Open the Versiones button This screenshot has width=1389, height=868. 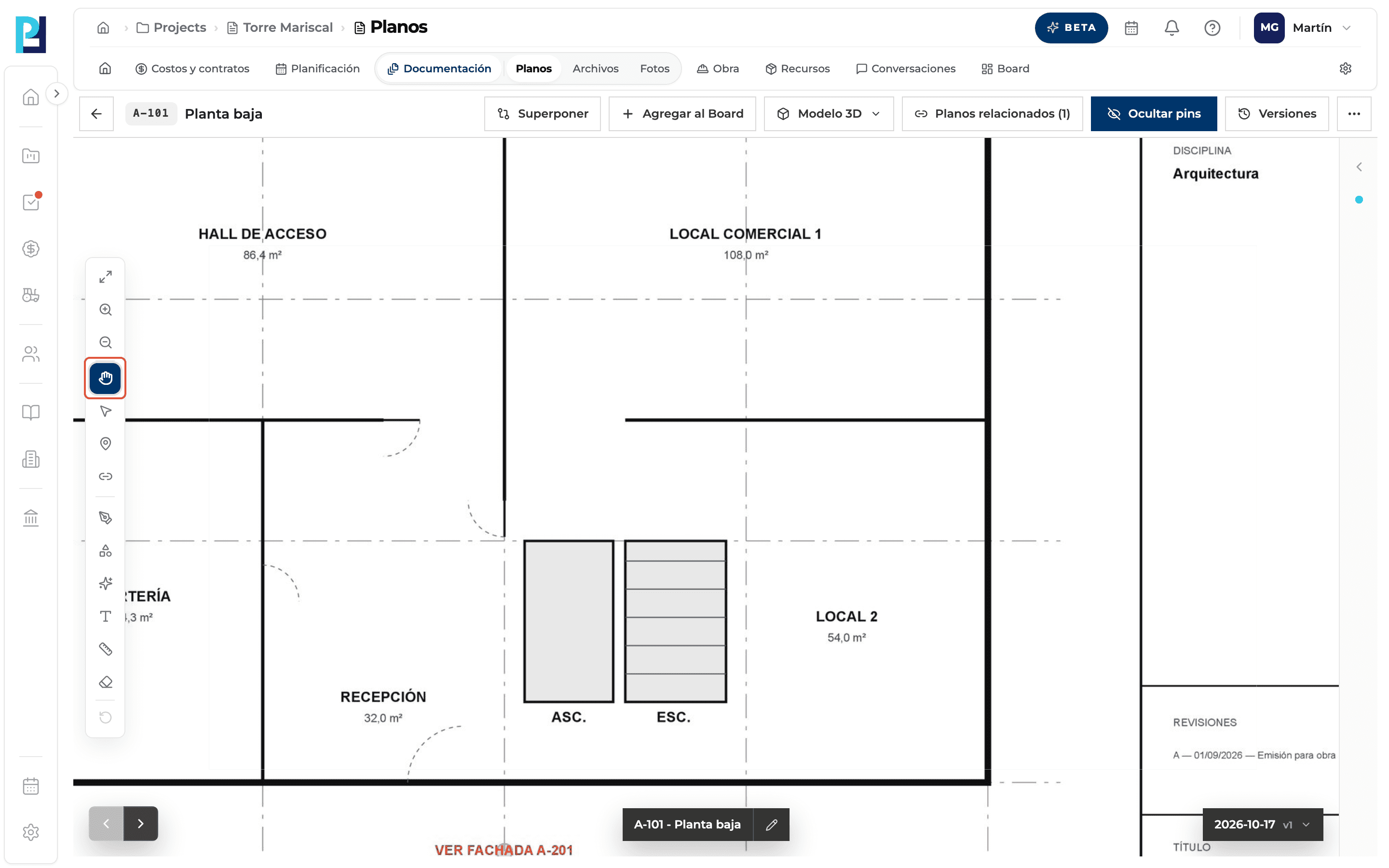tap(1277, 114)
